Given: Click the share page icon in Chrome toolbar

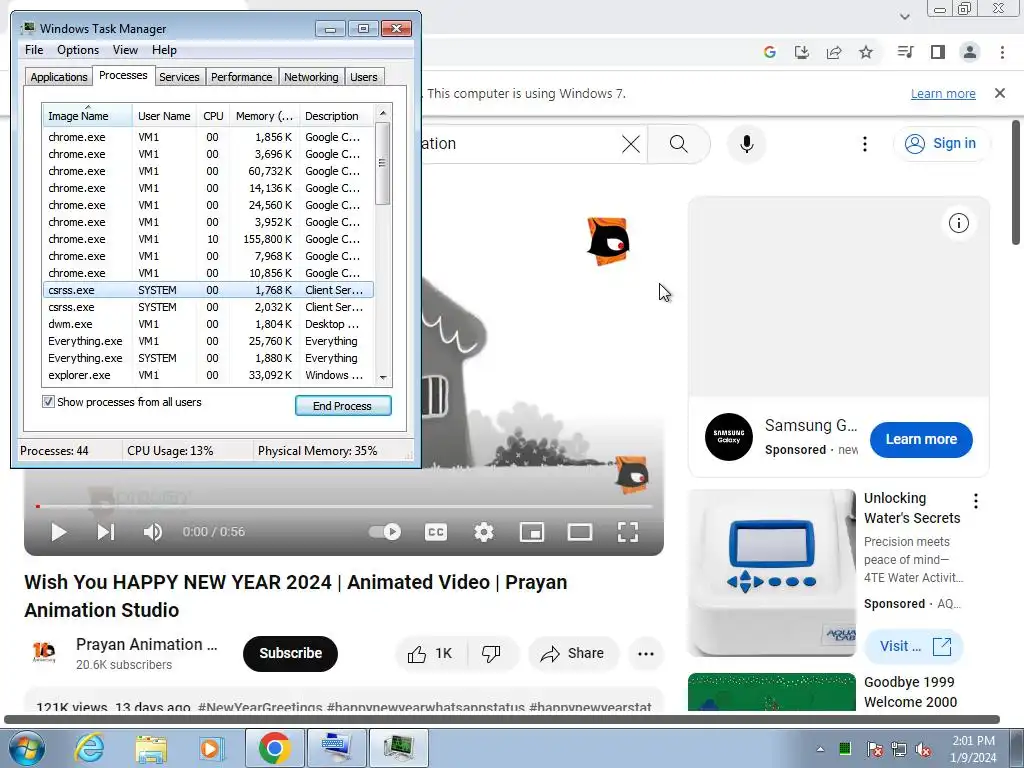Looking at the screenshot, I should pos(833,52).
